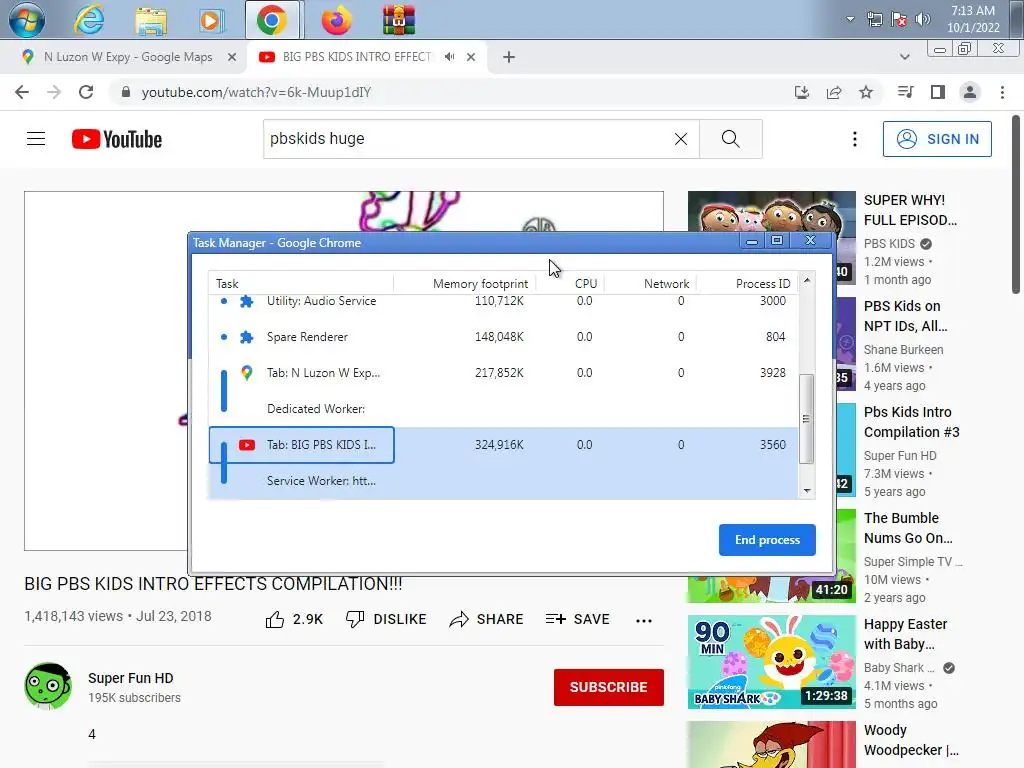
Task: Go back to the previous page
Action: (x=22, y=92)
